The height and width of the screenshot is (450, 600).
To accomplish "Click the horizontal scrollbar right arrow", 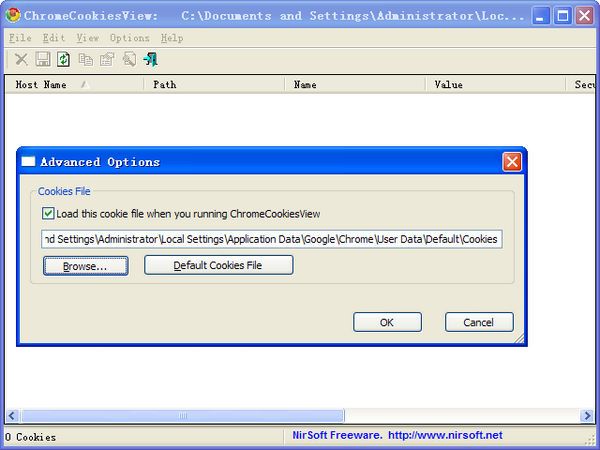I will 587,415.
